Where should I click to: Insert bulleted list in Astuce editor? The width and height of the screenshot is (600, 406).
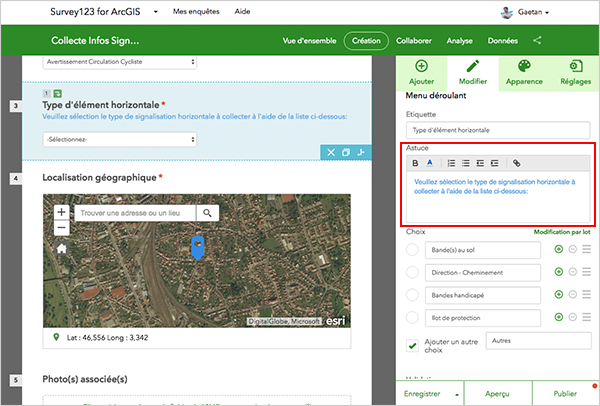[466, 163]
